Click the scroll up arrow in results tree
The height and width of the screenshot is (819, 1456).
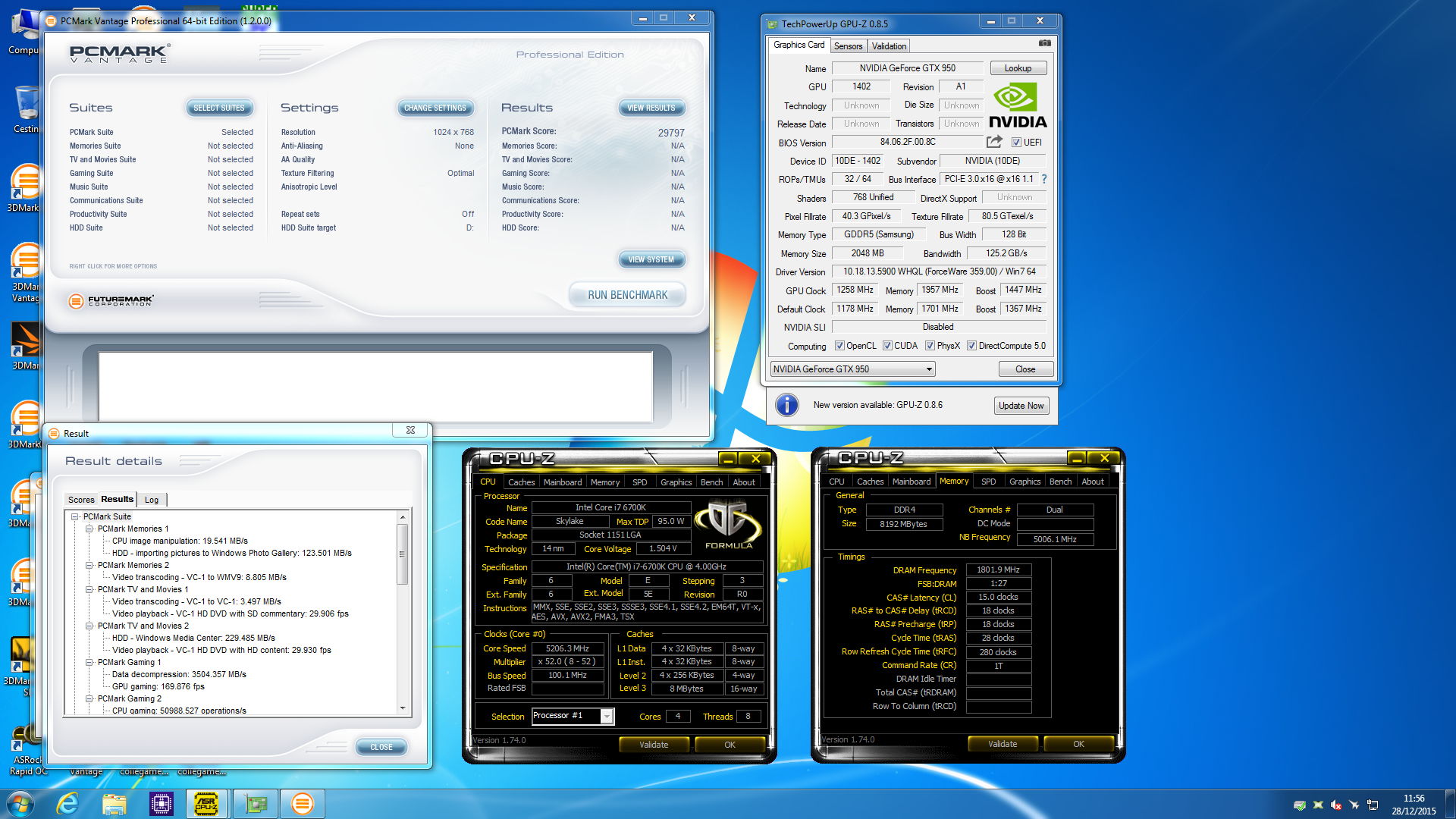[x=403, y=517]
